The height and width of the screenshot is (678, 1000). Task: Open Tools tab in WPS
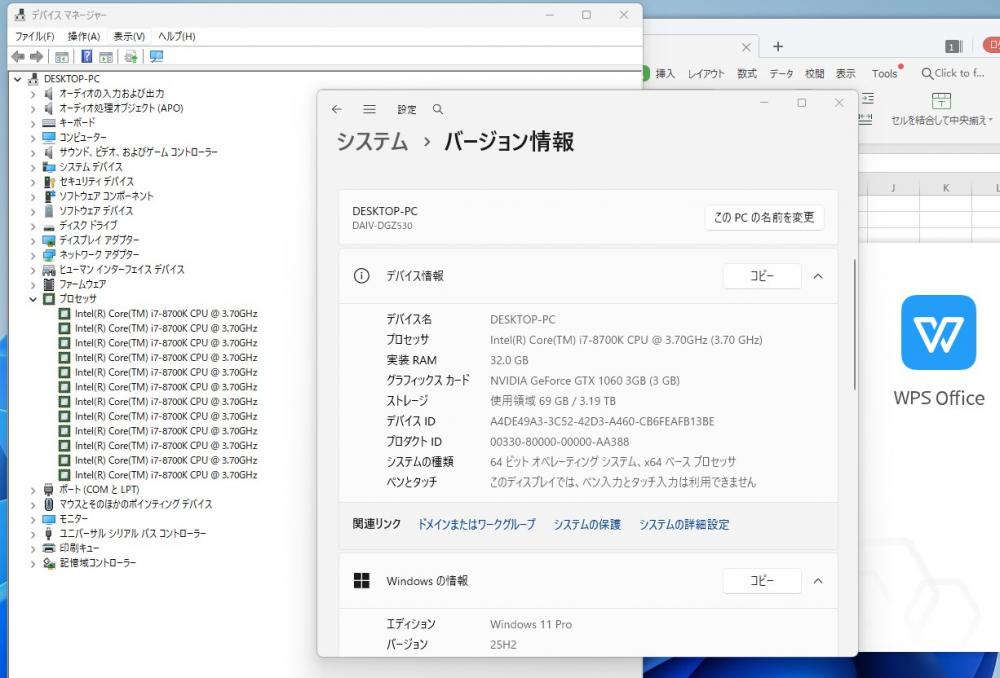[x=885, y=73]
